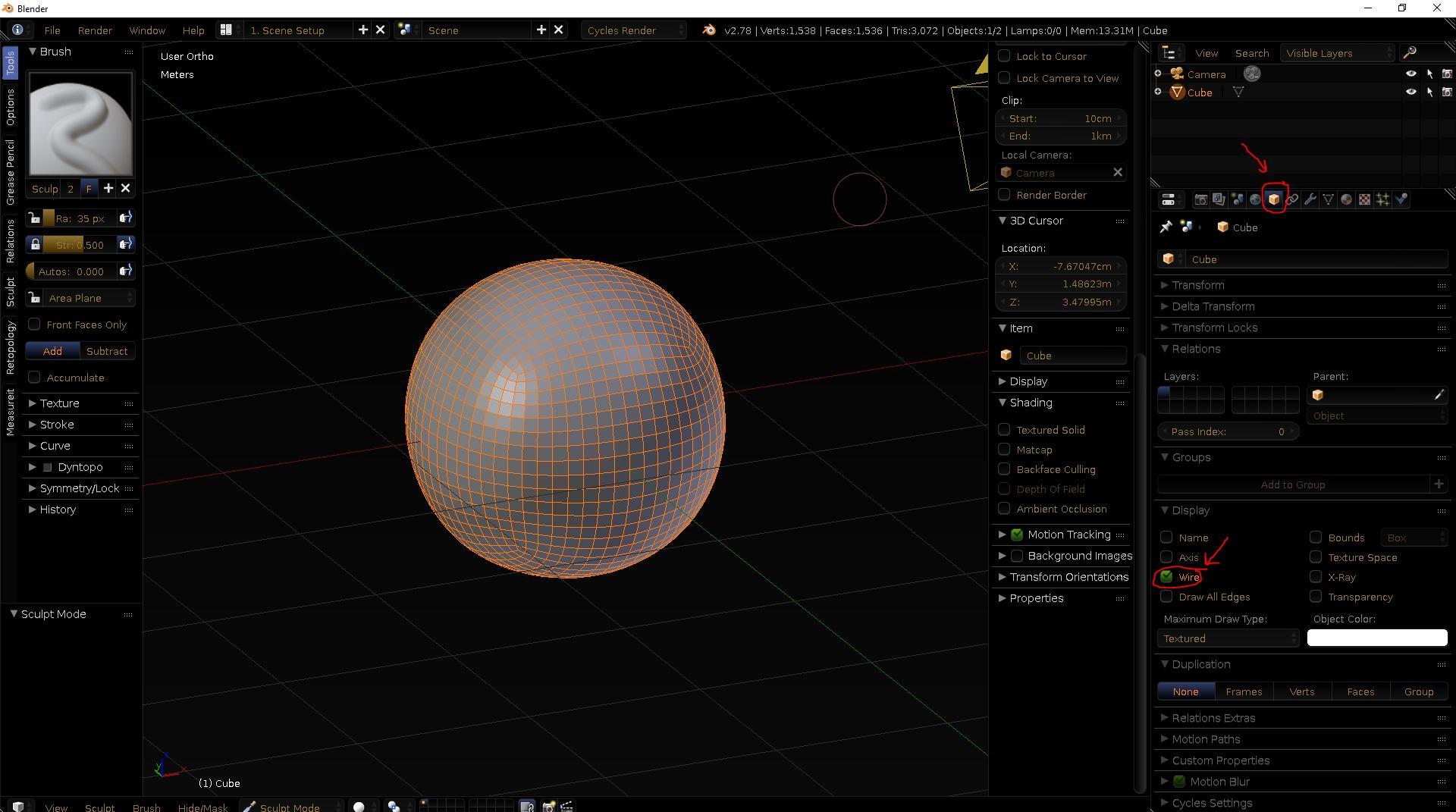The height and width of the screenshot is (812, 1456).
Task: Expand the Dyntopo panel
Action: [x=80, y=467]
